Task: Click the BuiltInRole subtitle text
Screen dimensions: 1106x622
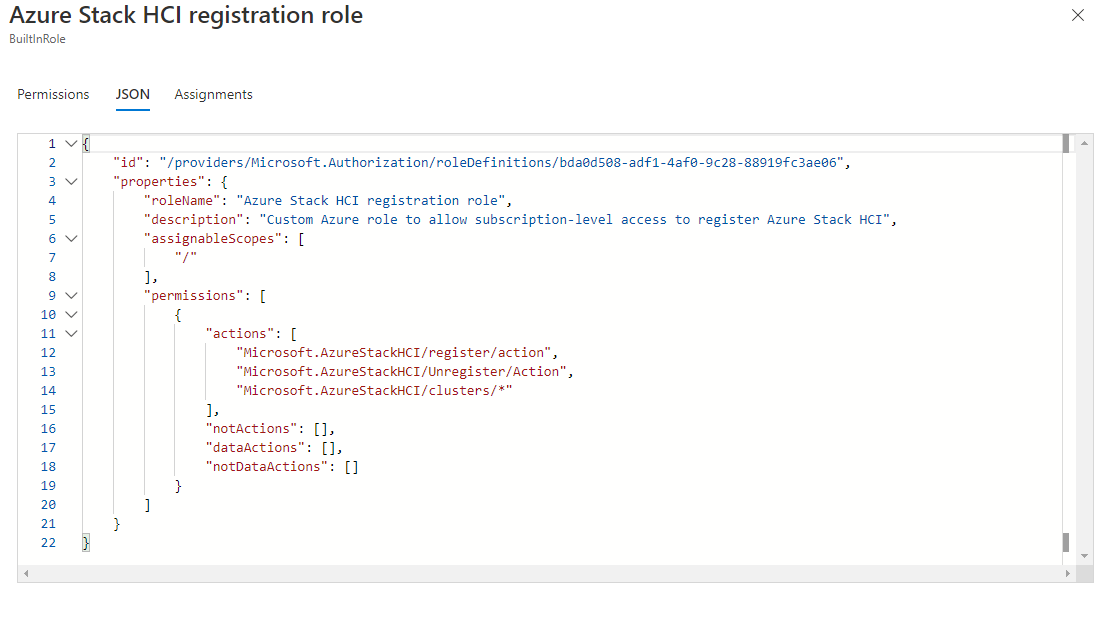Action: 37,39
